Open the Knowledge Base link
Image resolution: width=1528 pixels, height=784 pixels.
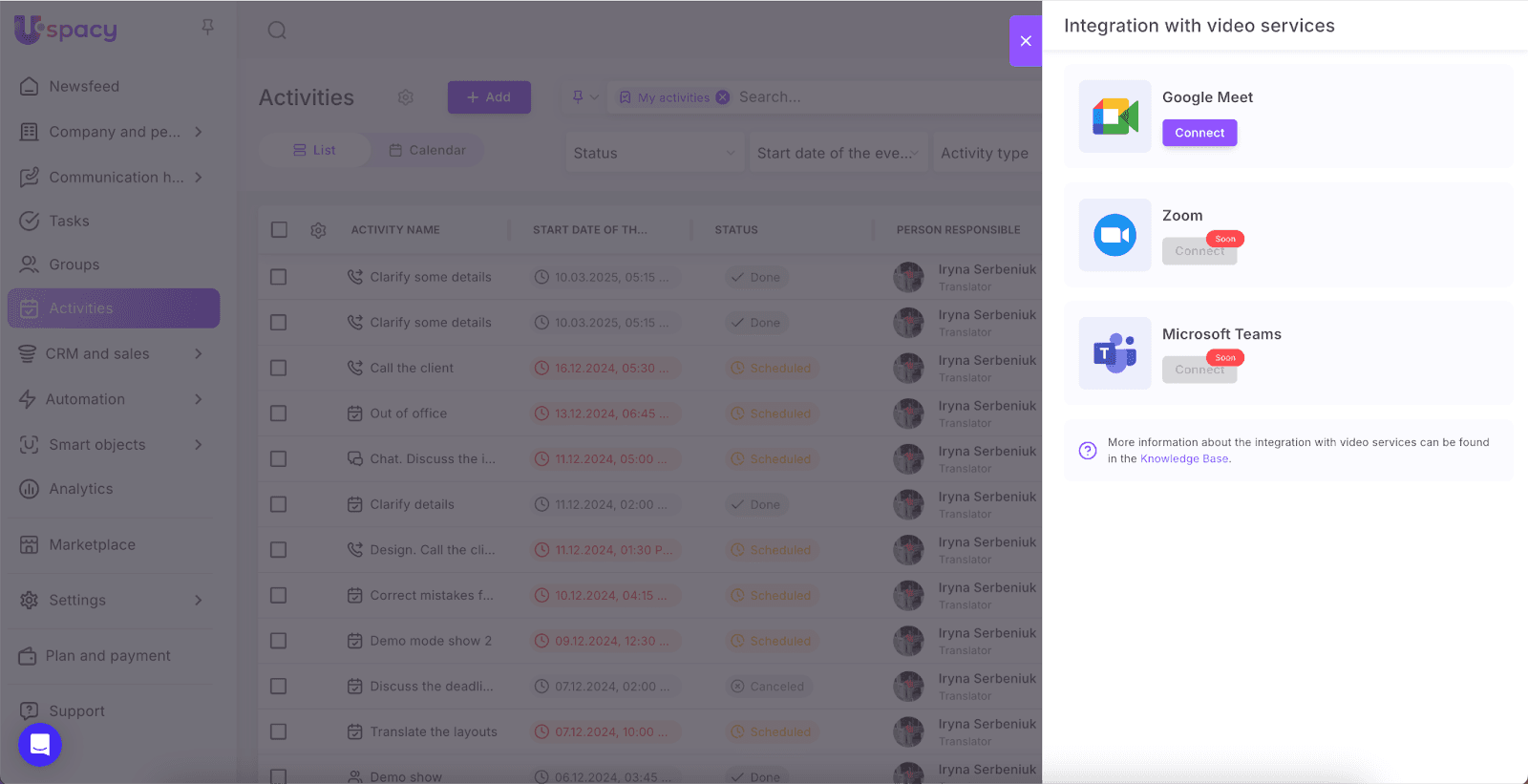coord(1184,459)
